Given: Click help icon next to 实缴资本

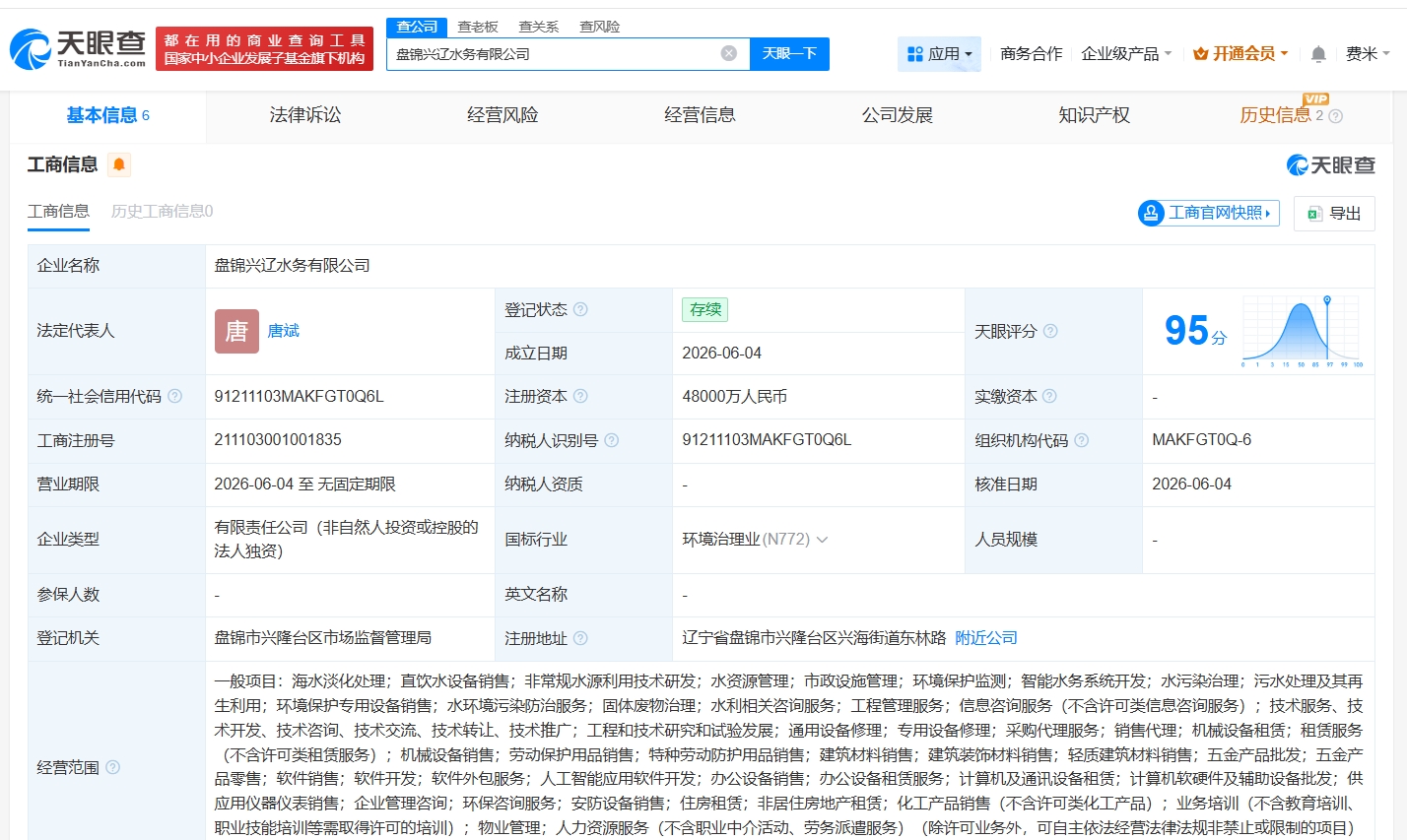Looking at the screenshot, I should click(x=1049, y=396).
